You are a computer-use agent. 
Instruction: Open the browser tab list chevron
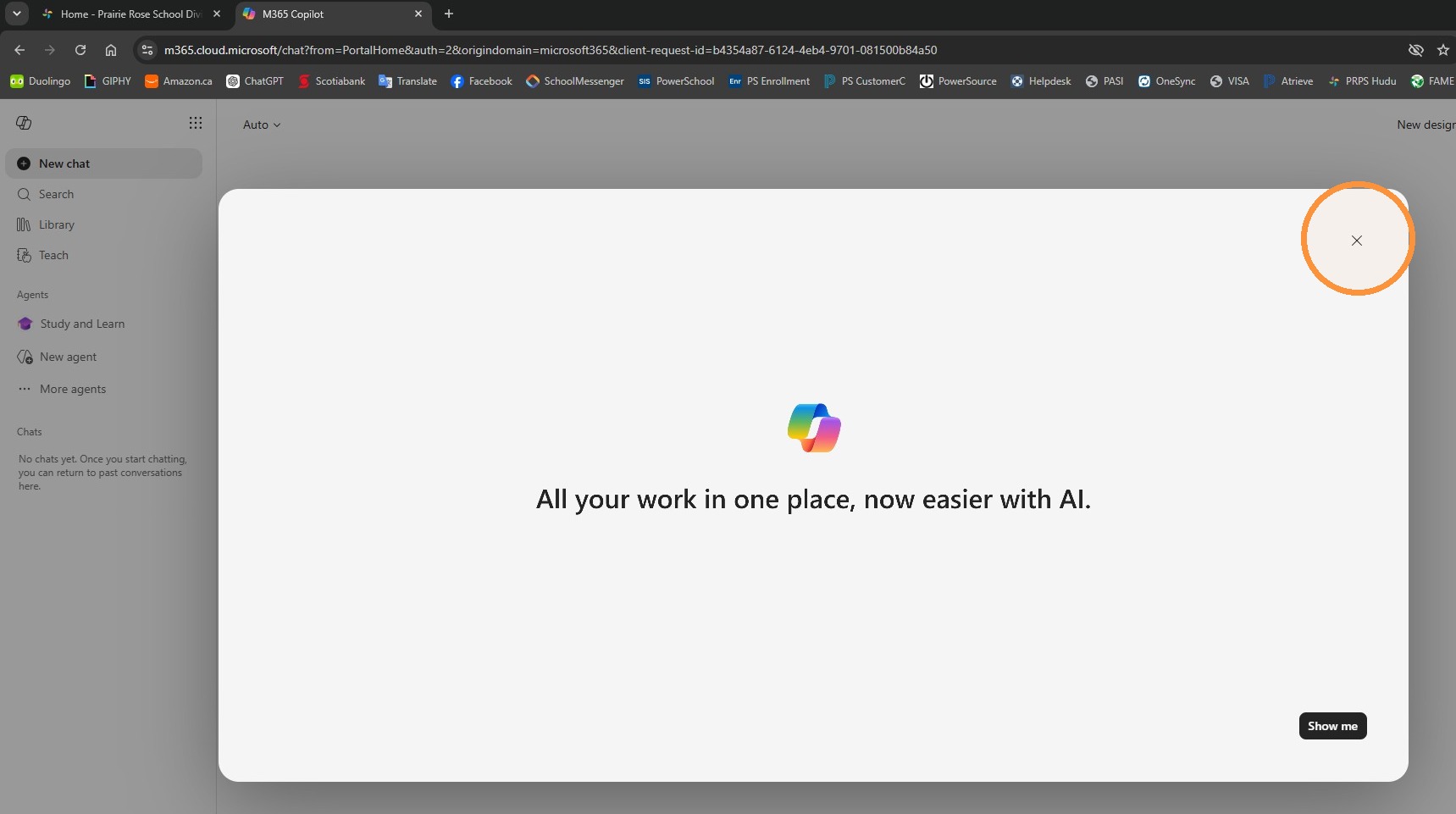point(17,14)
